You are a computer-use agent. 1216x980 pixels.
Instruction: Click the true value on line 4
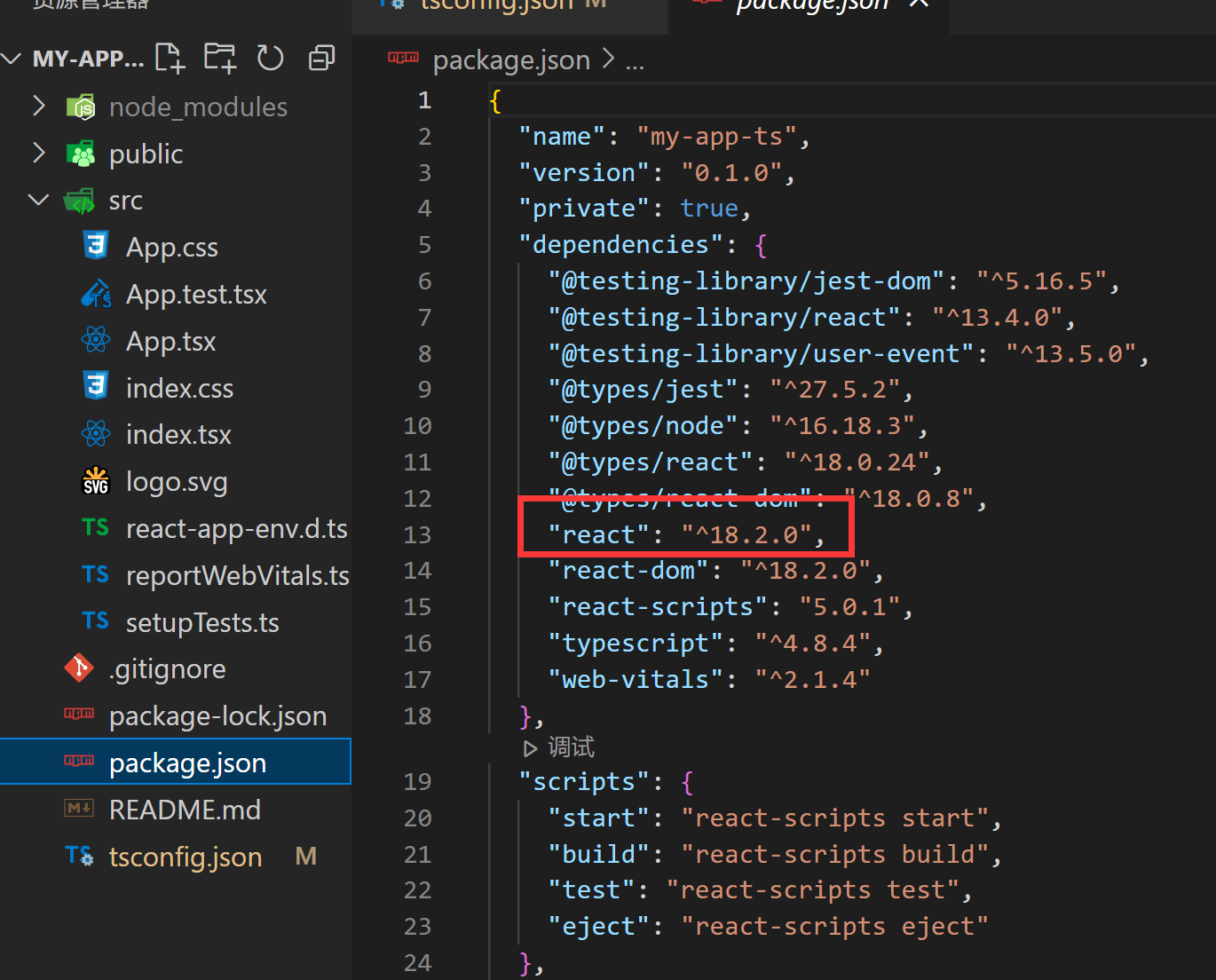(x=709, y=209)
